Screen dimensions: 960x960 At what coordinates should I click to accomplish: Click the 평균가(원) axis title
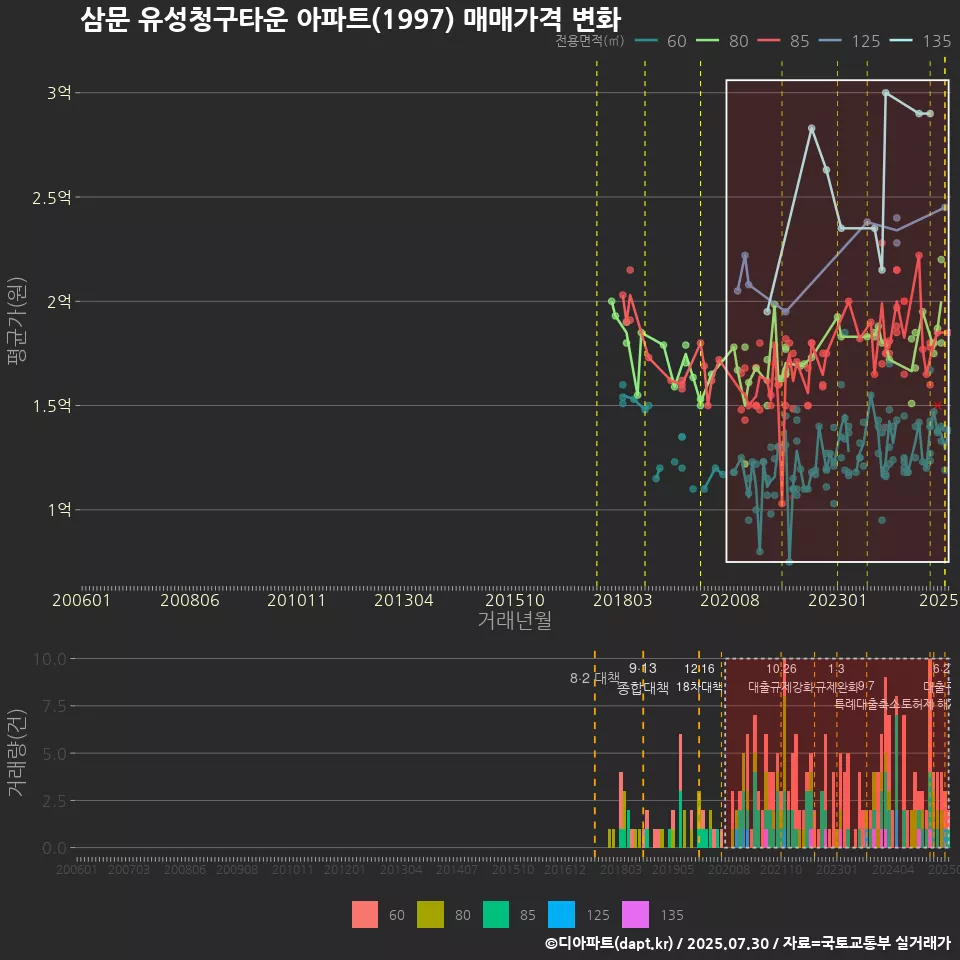[17, 321]
